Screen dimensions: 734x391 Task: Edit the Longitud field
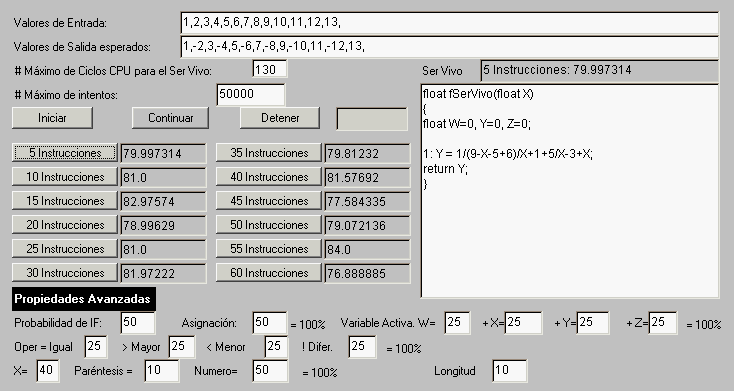tap(510, 371)
